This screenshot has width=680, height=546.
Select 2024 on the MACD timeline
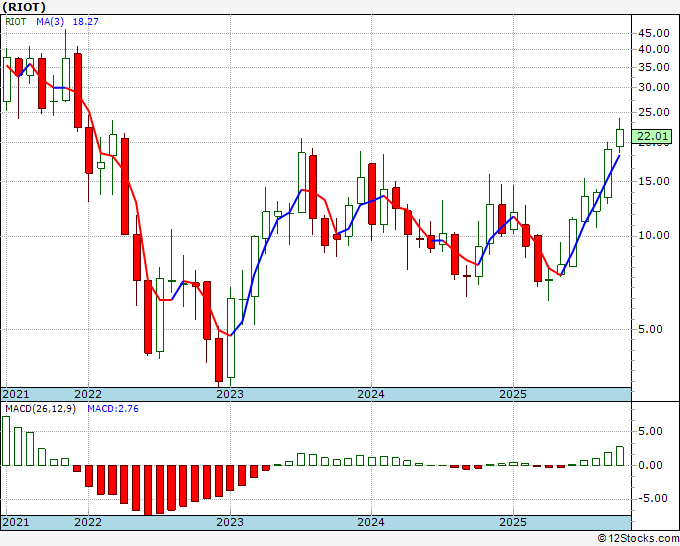371,522
